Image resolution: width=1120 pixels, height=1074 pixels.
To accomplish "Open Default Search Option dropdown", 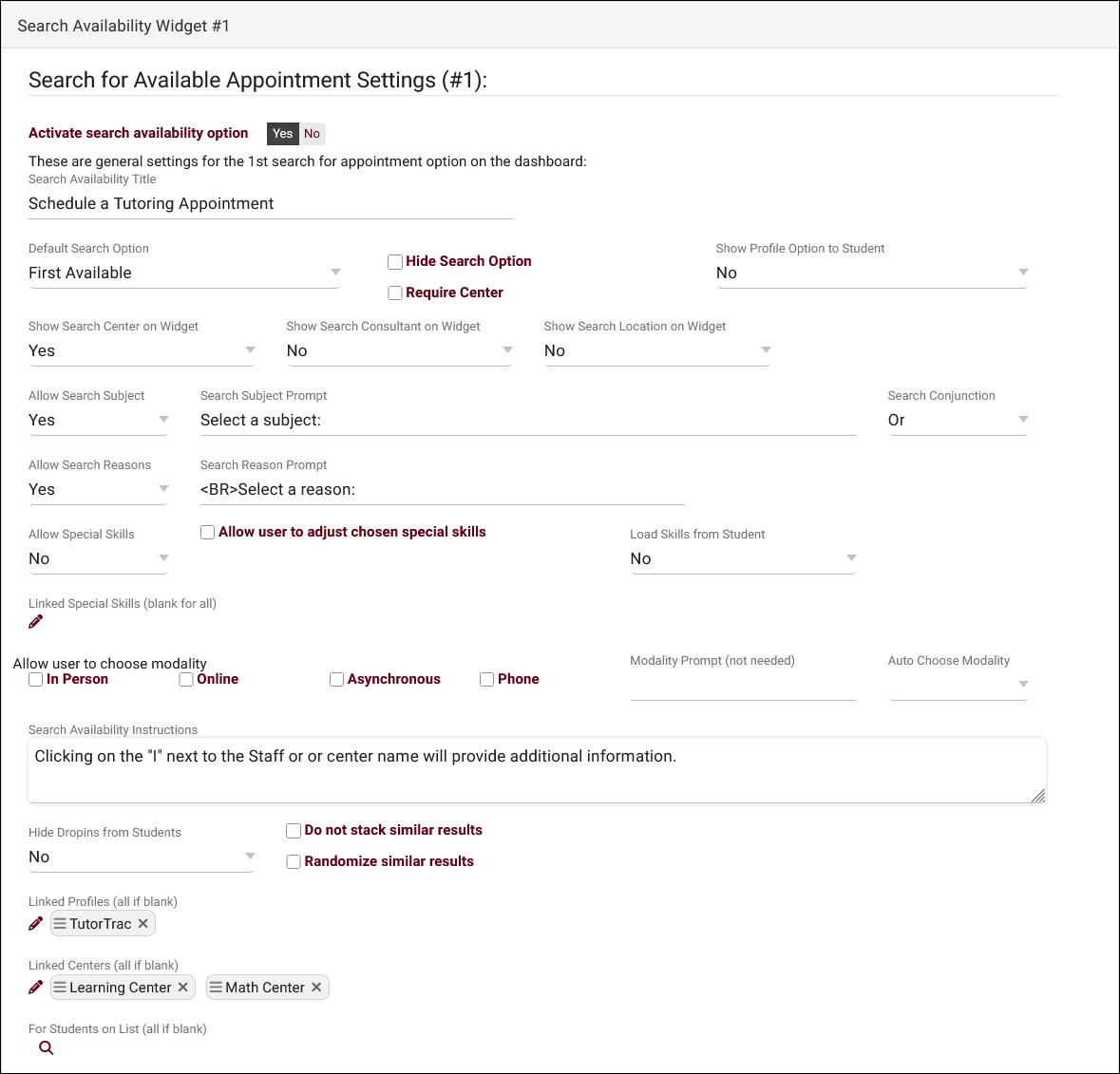I will pyautogui.click(x=184, y=273).
